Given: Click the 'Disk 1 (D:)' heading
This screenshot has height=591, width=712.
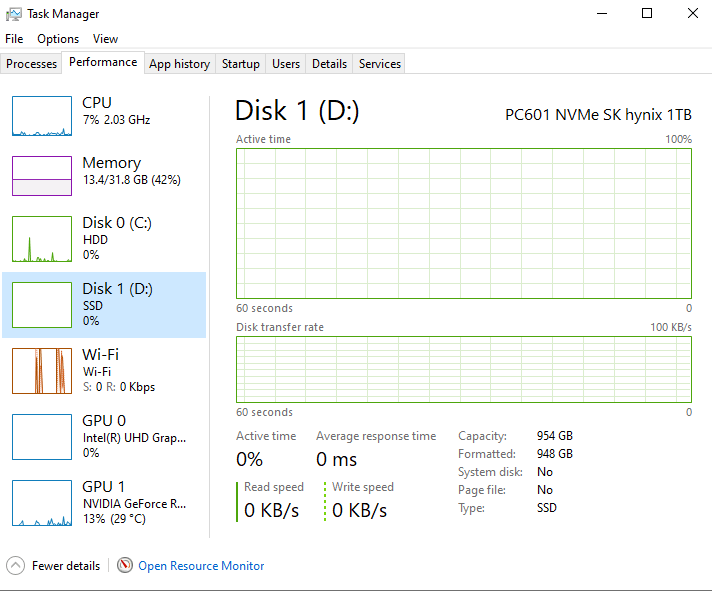Looking at the screenshot, I should [297, 111].
